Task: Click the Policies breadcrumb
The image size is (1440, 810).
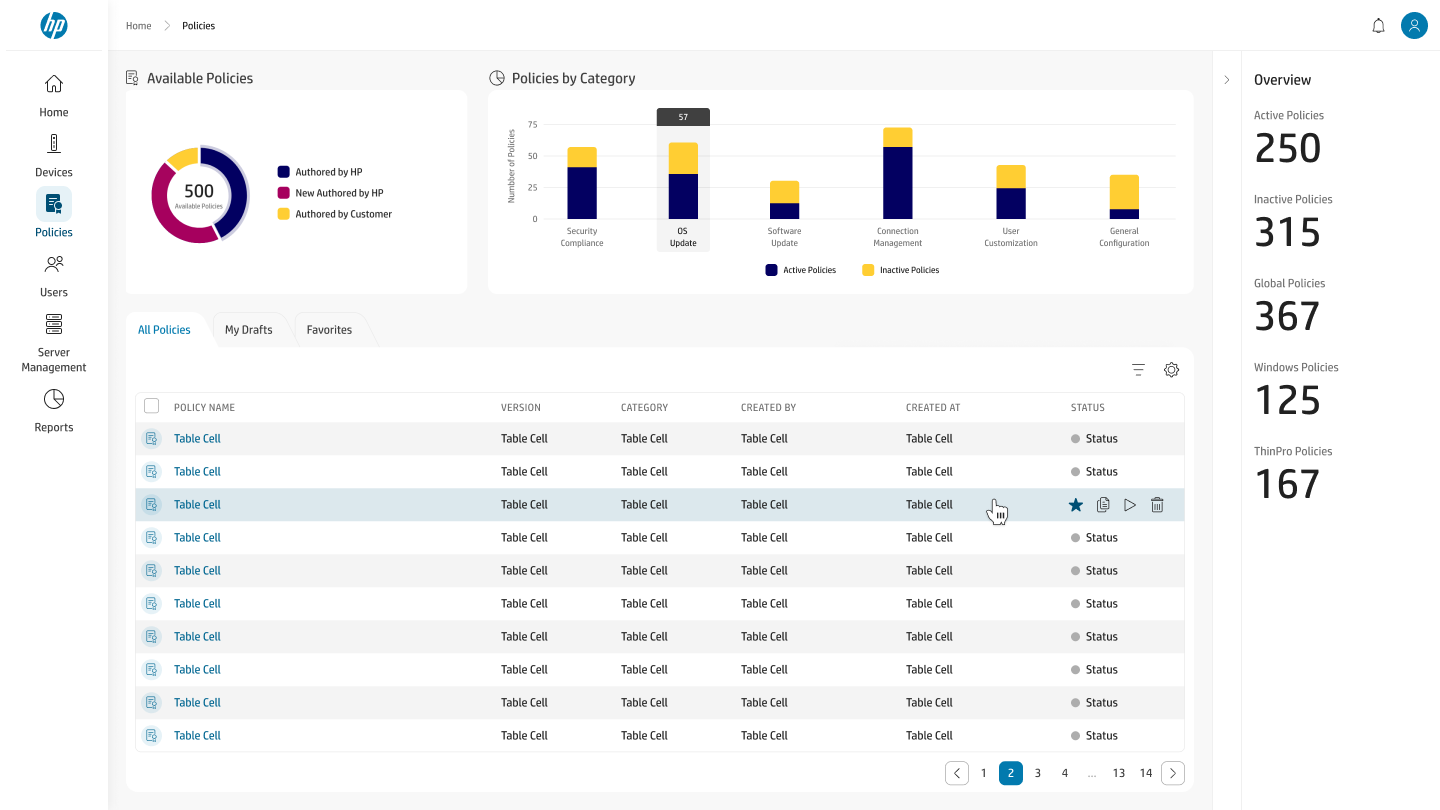Action: [x=198, y=26]
